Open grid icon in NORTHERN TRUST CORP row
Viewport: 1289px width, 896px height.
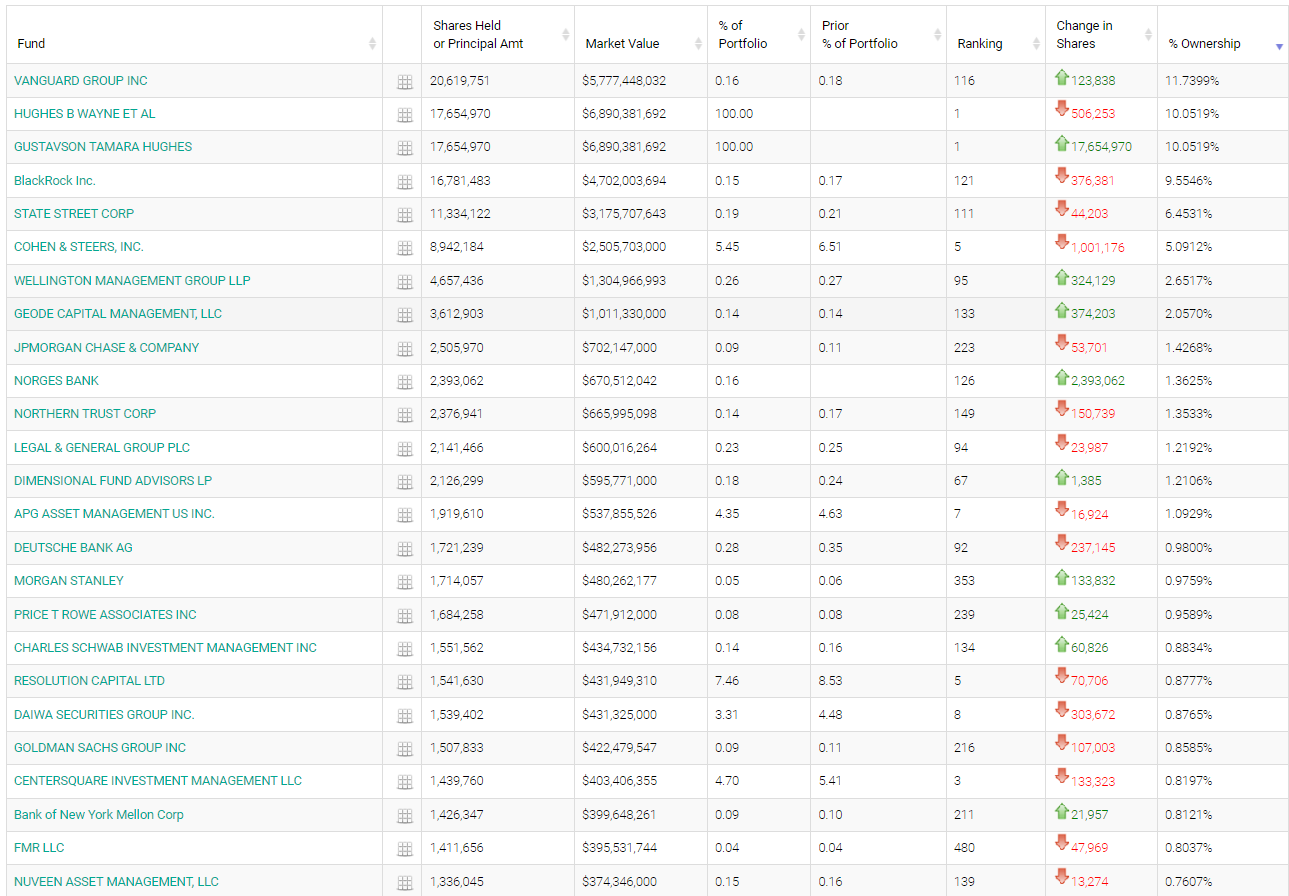[405, 415]
